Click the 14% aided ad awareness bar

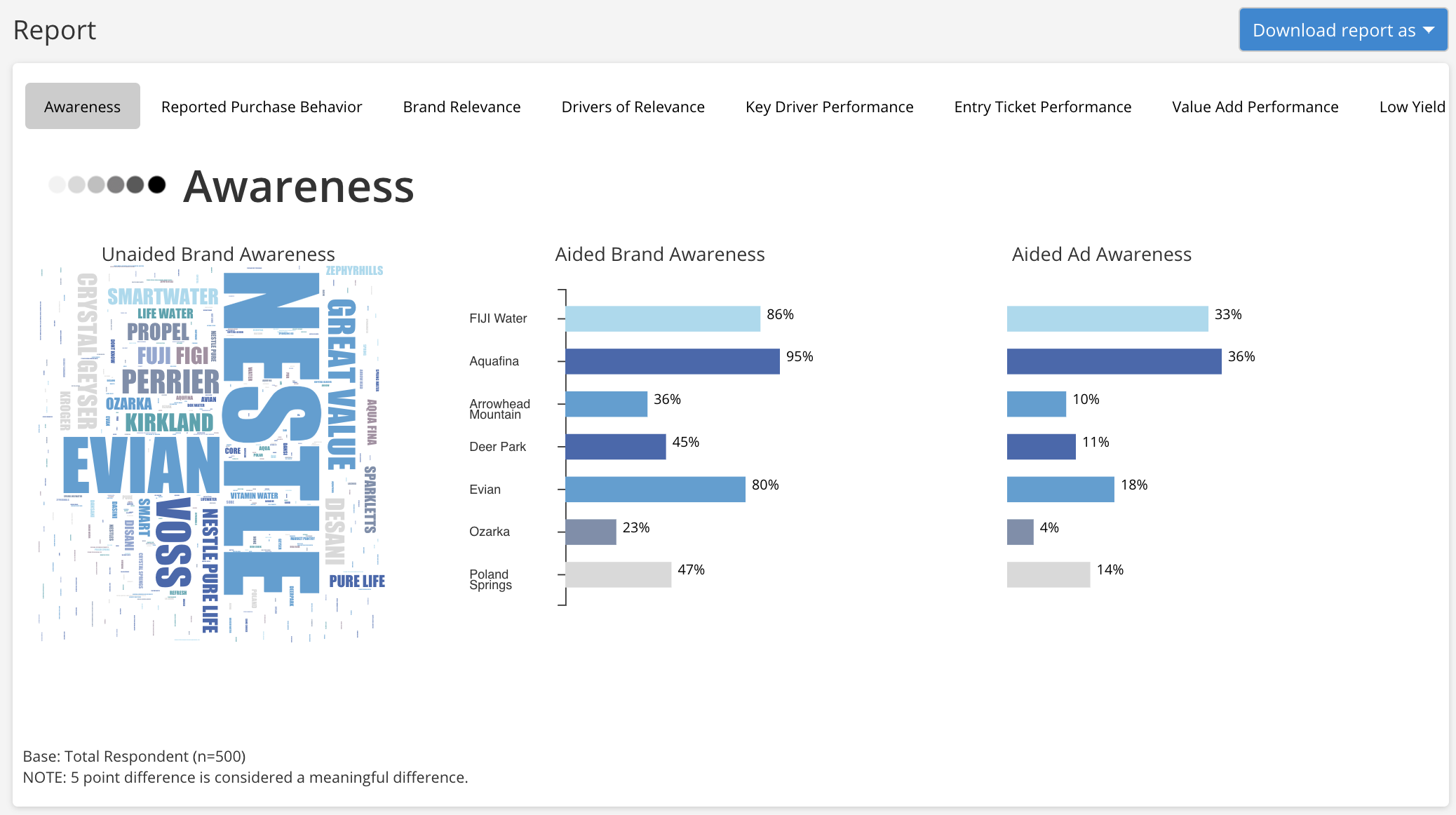(x=1049, y=574)
